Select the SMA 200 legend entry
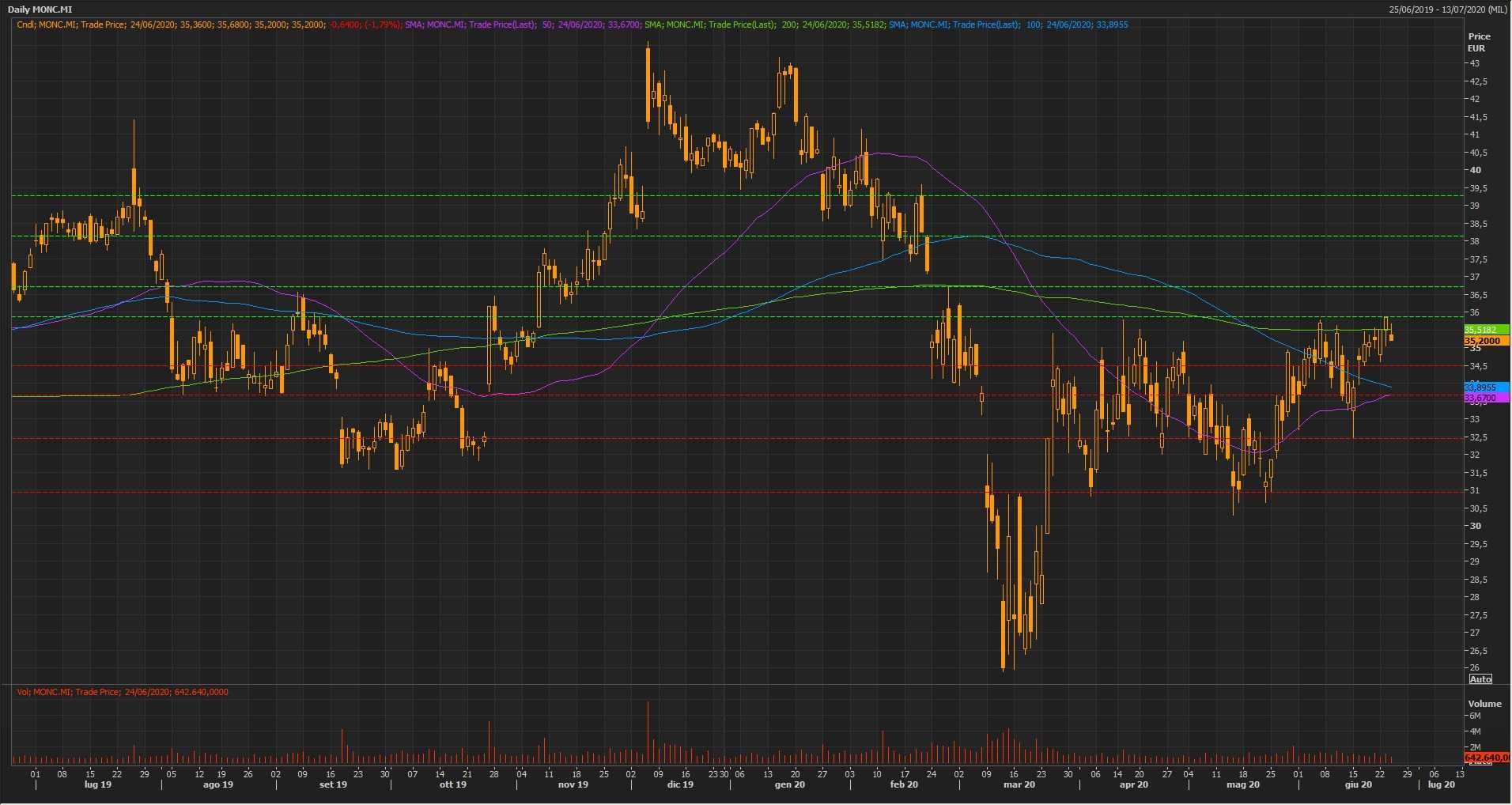1512x805 pixels. click(x=764, y=25)
